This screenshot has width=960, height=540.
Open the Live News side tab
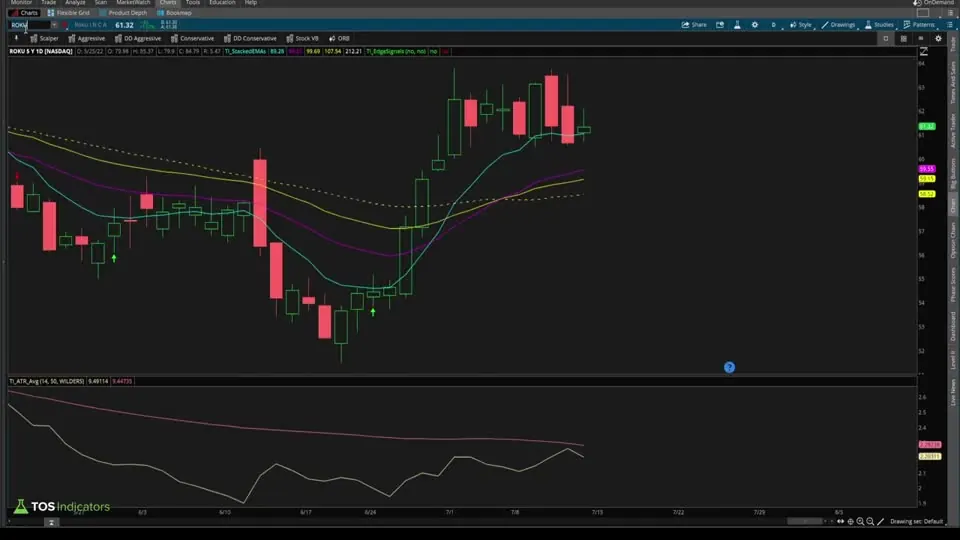tap(953, 392)
